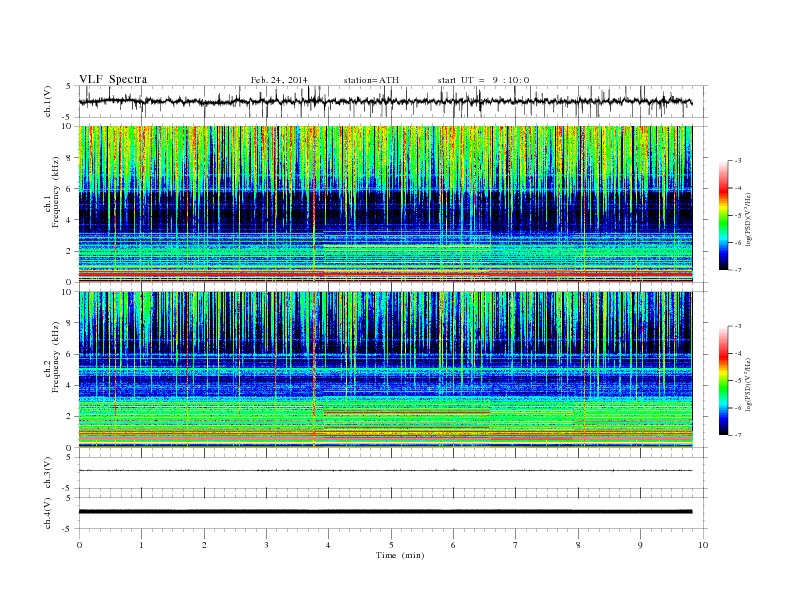Click the ch.1 spectrogram color bar

tap(723, 215)
